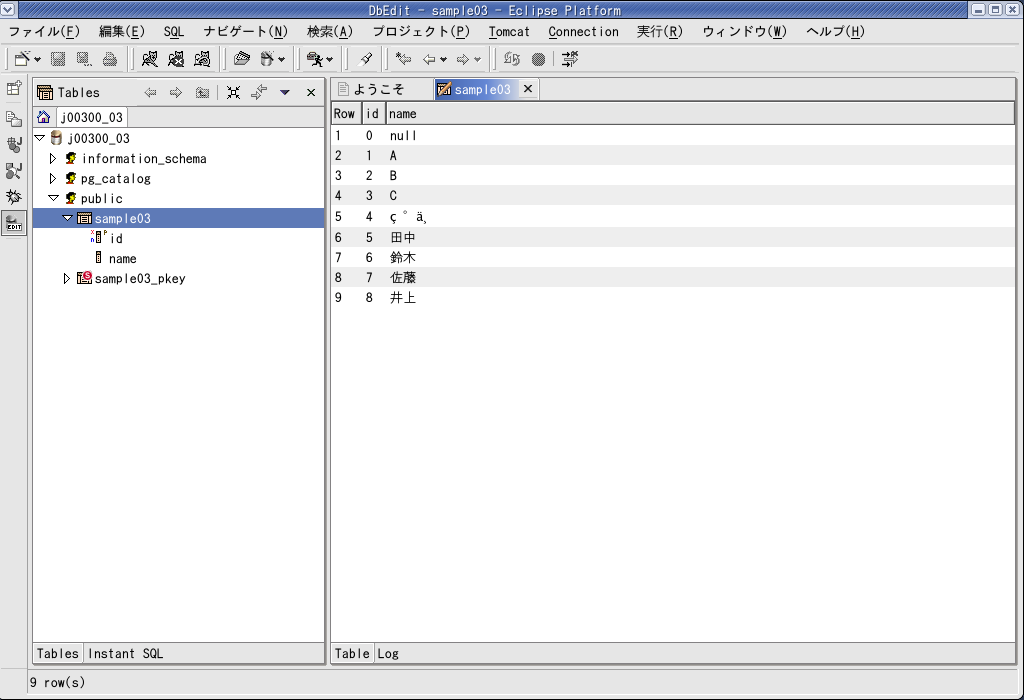
Task: Open the 編集(E) menu
Action: click(121, 31)
